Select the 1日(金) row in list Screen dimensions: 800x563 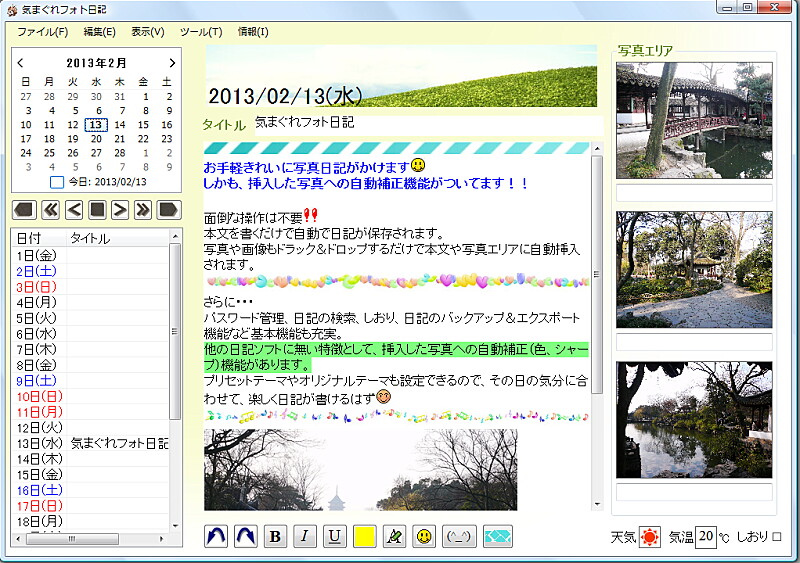tap(90, 255)
